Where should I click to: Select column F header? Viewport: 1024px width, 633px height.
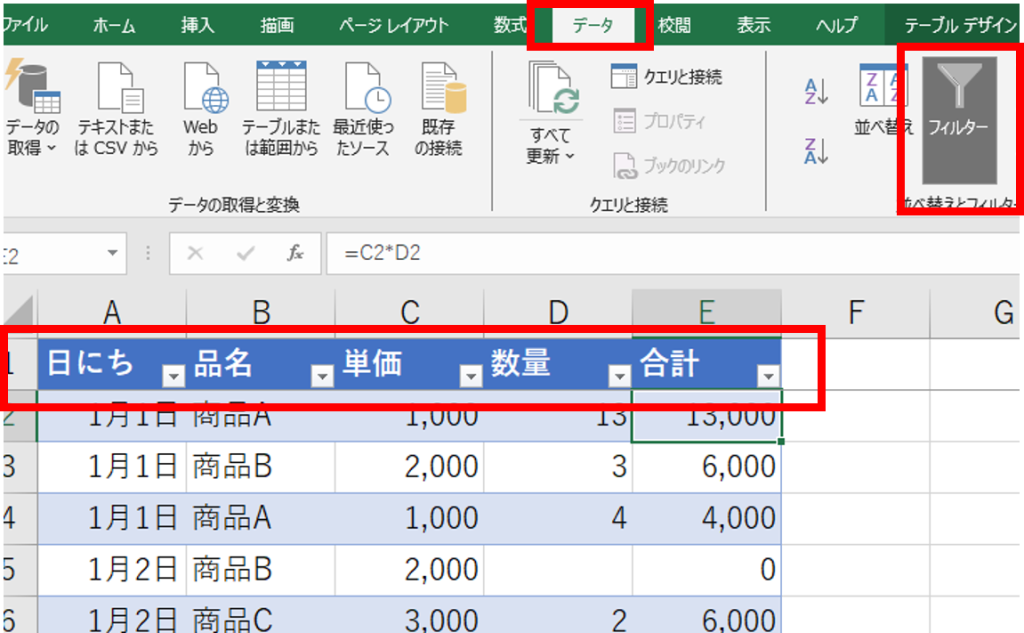[855, 313]
